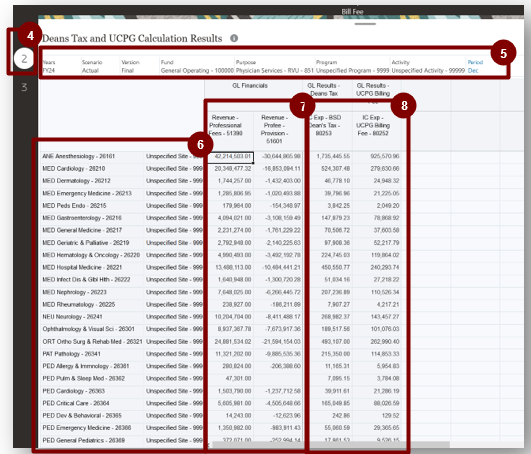The image size is (531, 454).
Task: Click BSD Dean's Tax cell for NEU Neurology
Action: (x=328, y=317)
